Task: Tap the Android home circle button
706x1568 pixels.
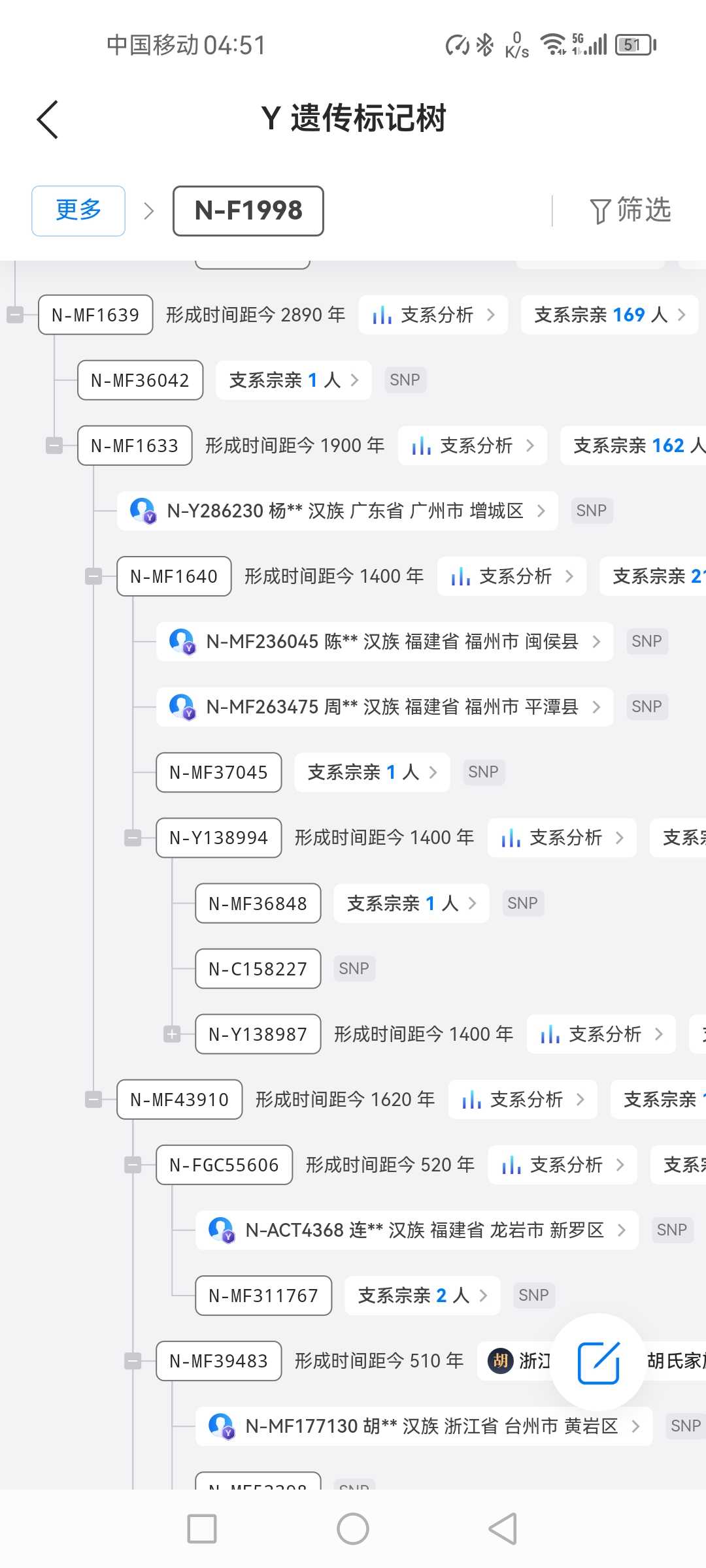Action: 353,1529
